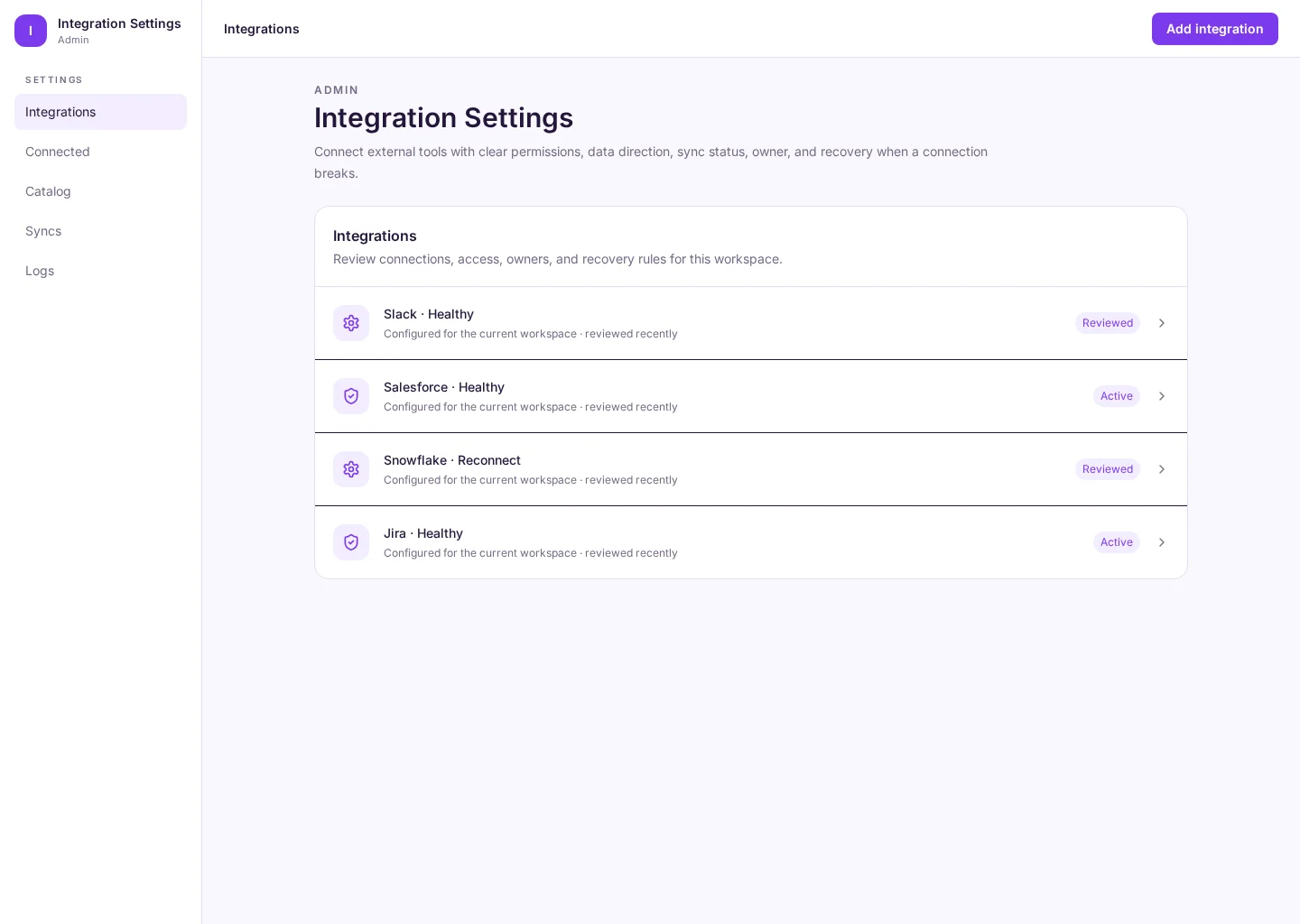The width and height of the screenshot is (1300, 924).
Task: Open the Integrations sidebar item
Action: click(x=100, y=112)
